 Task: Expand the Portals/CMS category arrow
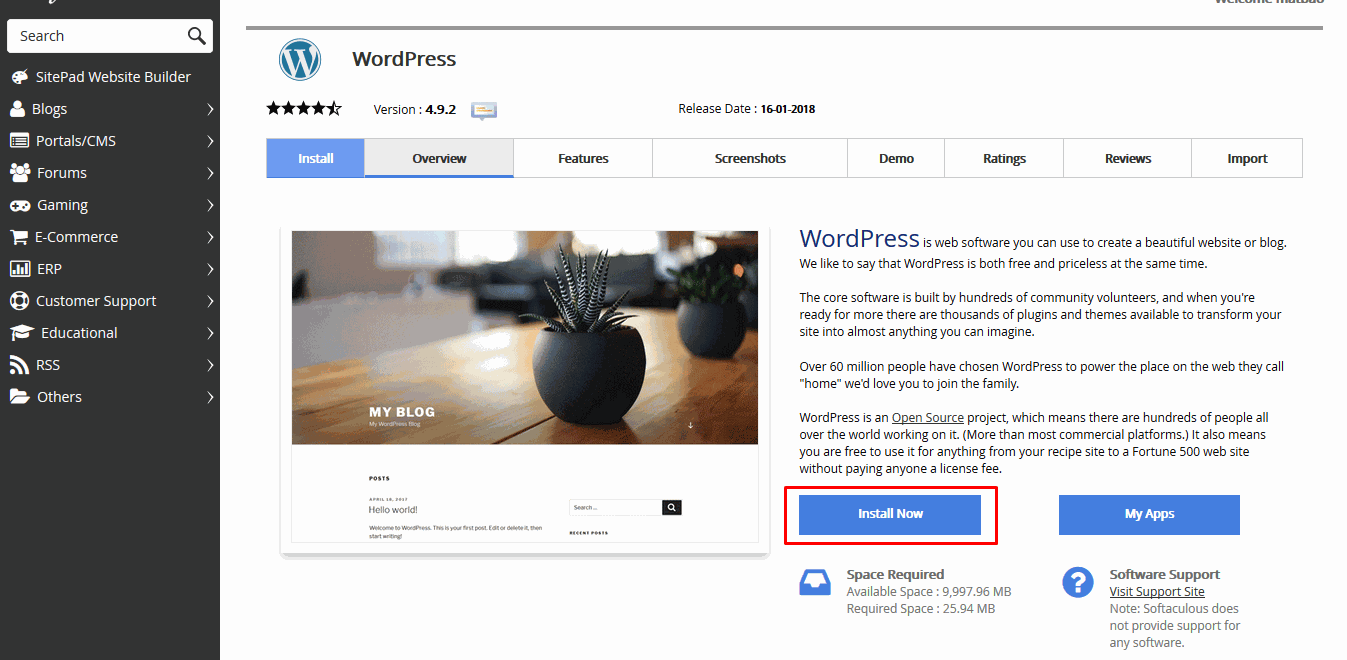click(210, 141)
